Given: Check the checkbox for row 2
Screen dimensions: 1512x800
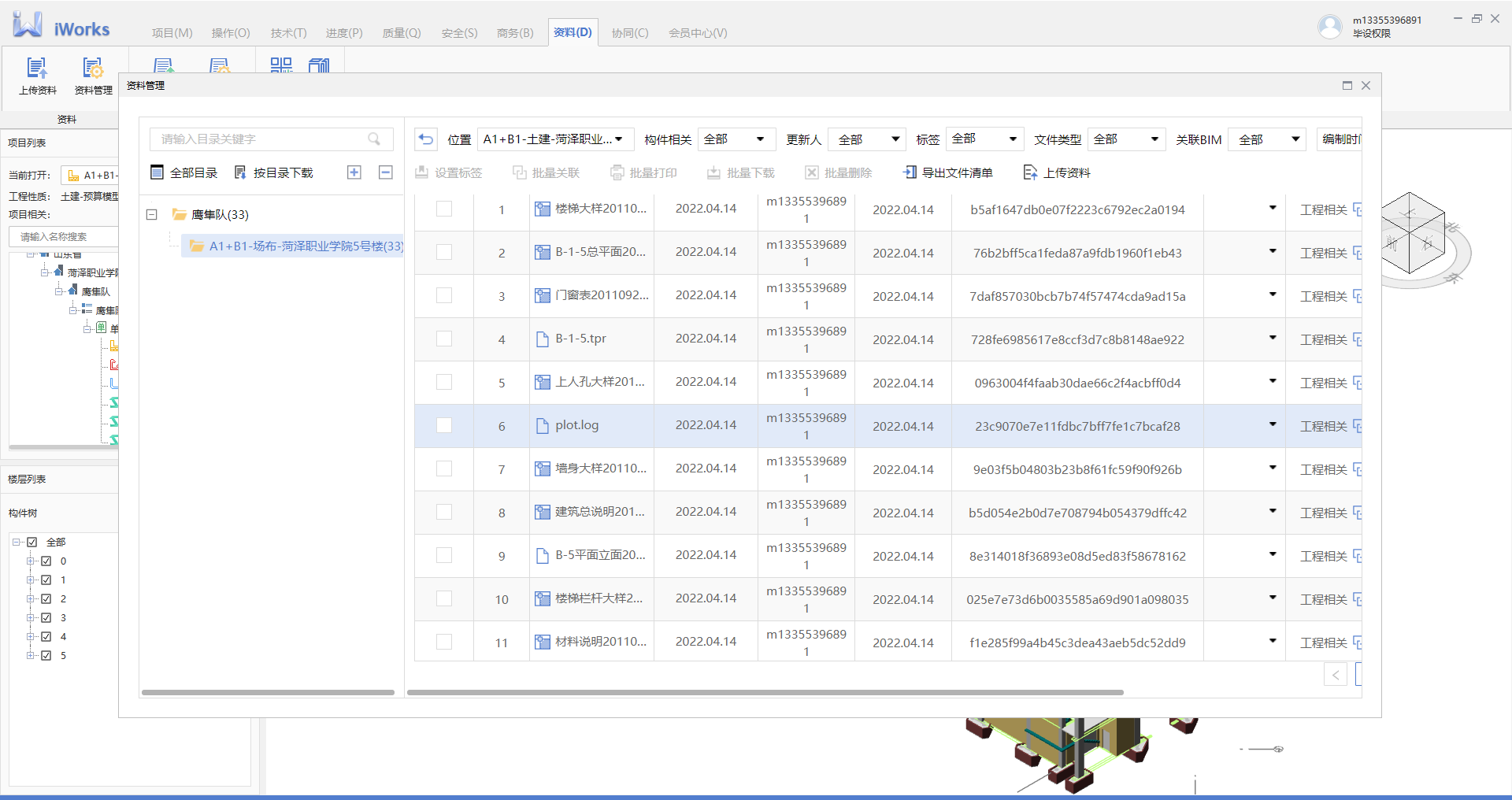Looking at the screenshot, I should [444, 252].
